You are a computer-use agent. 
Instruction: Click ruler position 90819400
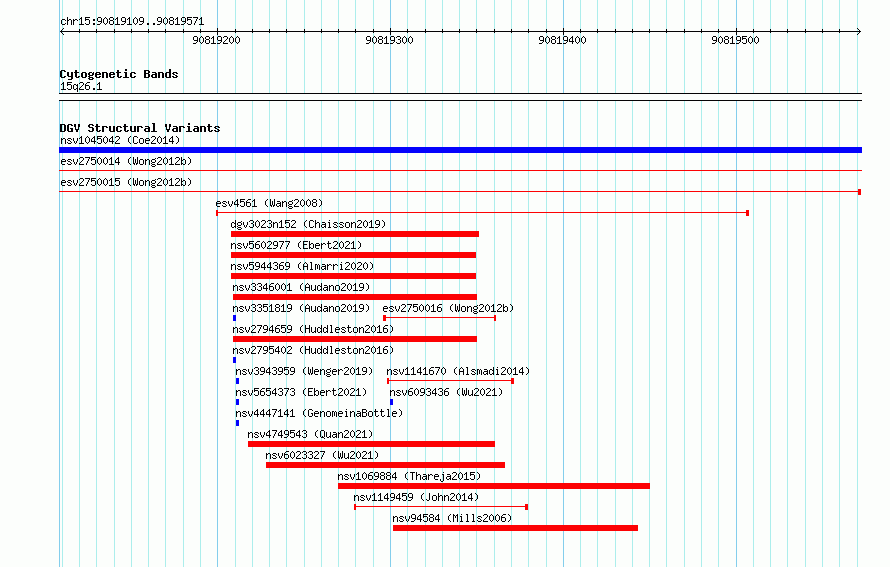562,40
